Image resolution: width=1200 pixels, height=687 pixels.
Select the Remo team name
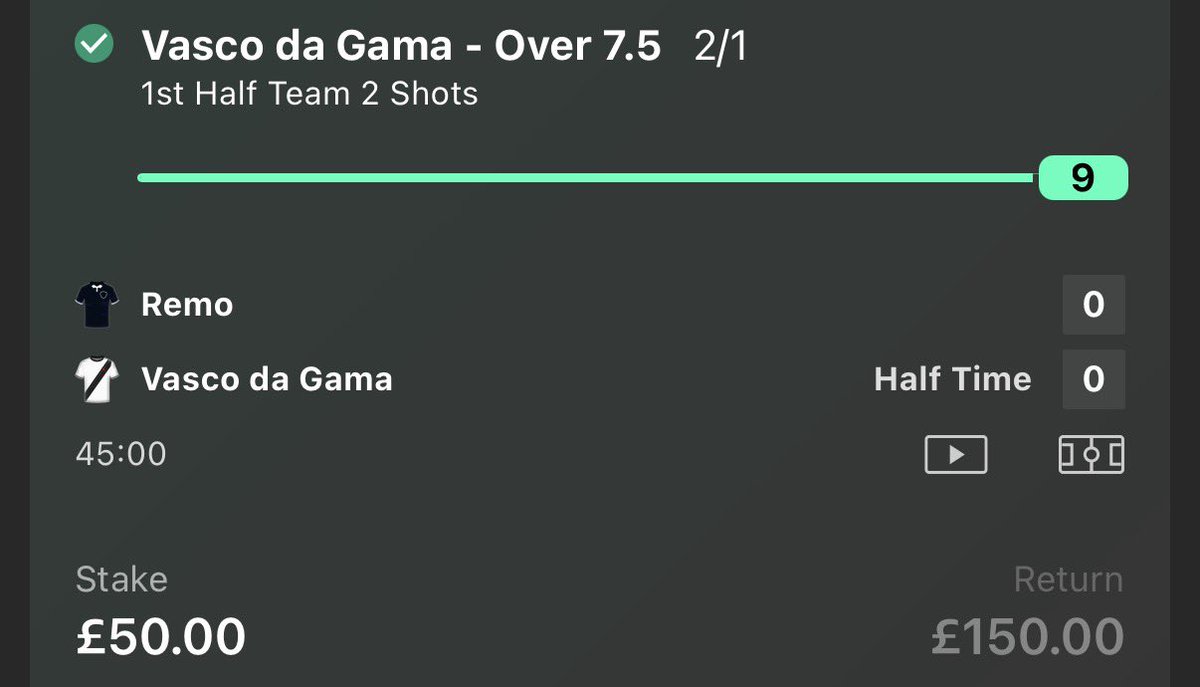[x=187, y=304]
